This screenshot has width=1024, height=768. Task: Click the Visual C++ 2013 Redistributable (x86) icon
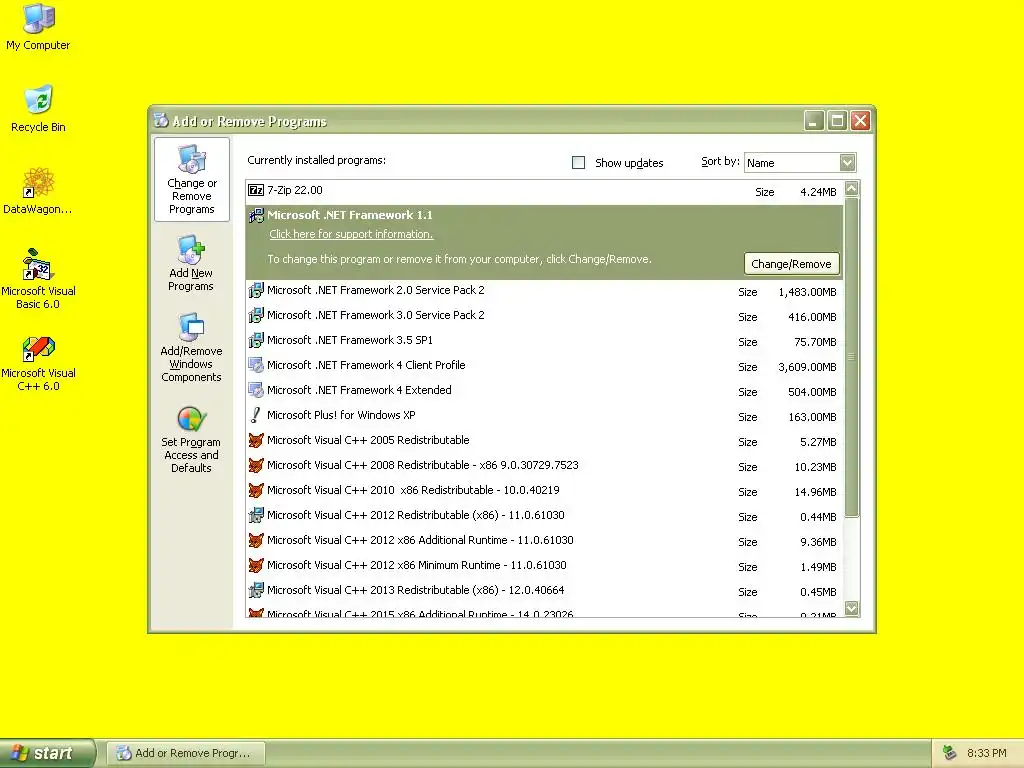click(256, 590)
